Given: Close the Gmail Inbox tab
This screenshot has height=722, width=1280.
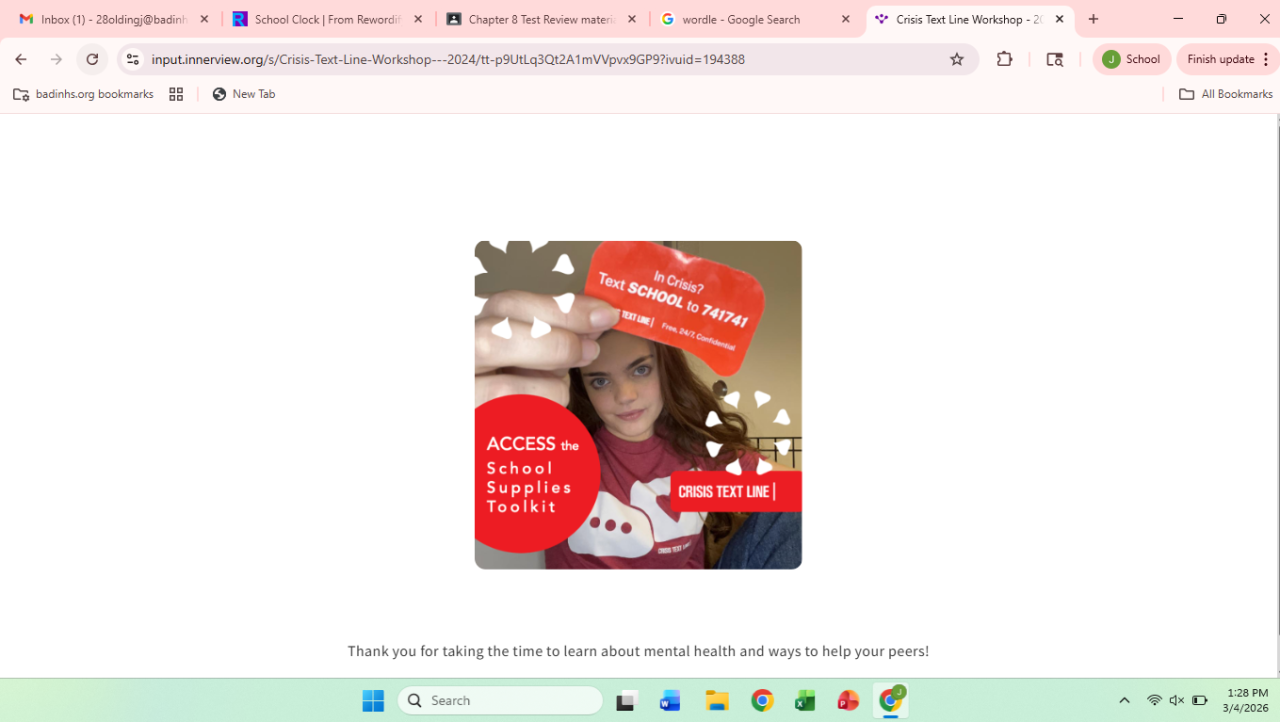Looking at the screenshot, I should pyautogui.click(x=204, y=19).
